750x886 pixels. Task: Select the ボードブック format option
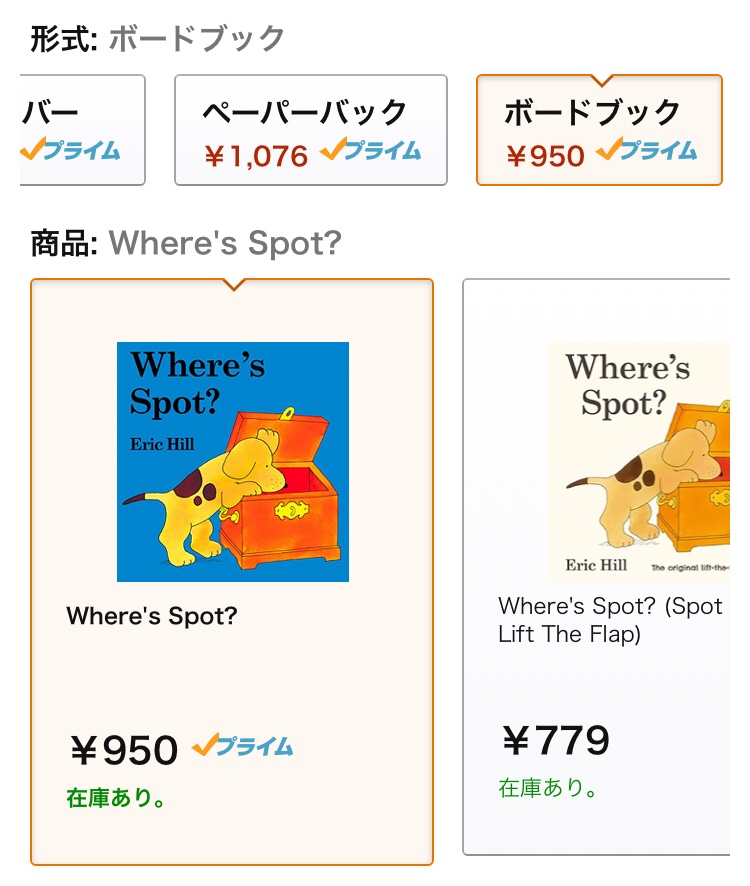coord(599,130)
